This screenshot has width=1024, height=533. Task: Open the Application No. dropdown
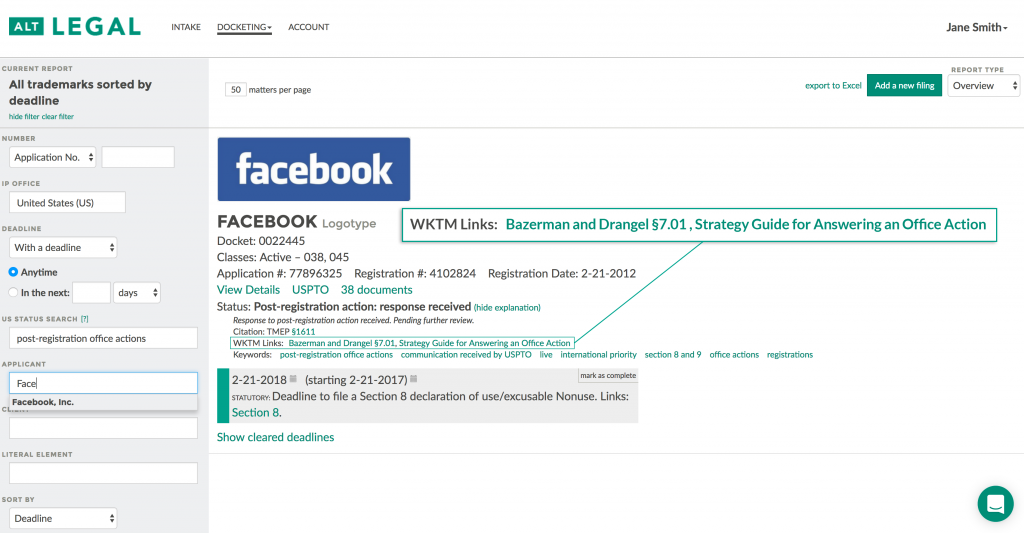pyautogui.click(x=53, y=157)
